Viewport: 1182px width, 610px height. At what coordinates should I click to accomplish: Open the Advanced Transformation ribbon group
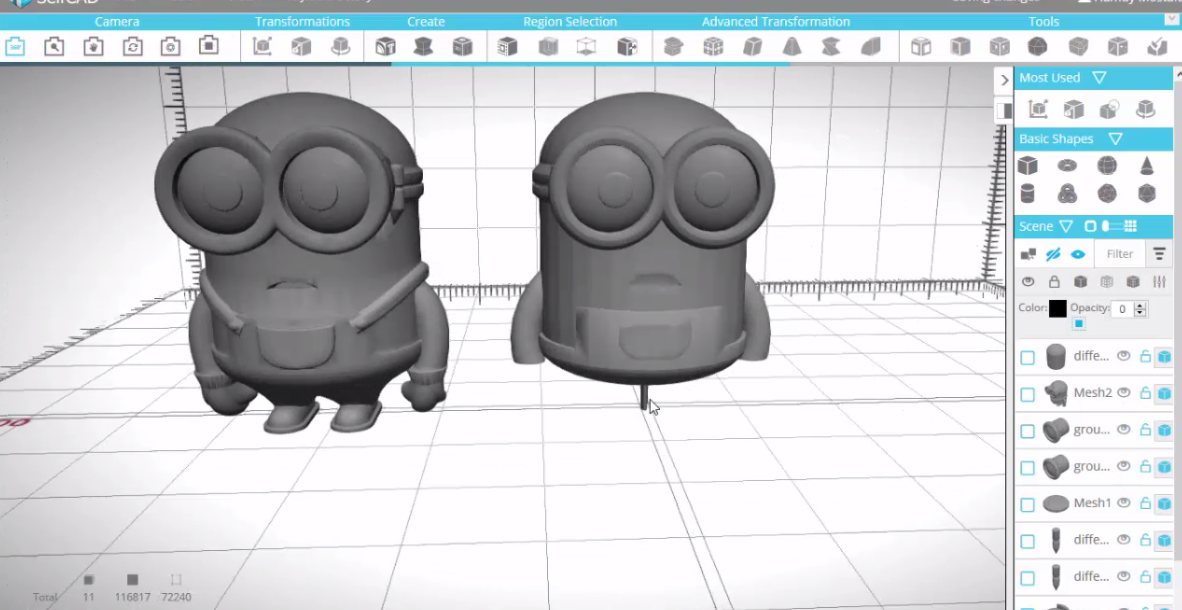click(776, 22)
